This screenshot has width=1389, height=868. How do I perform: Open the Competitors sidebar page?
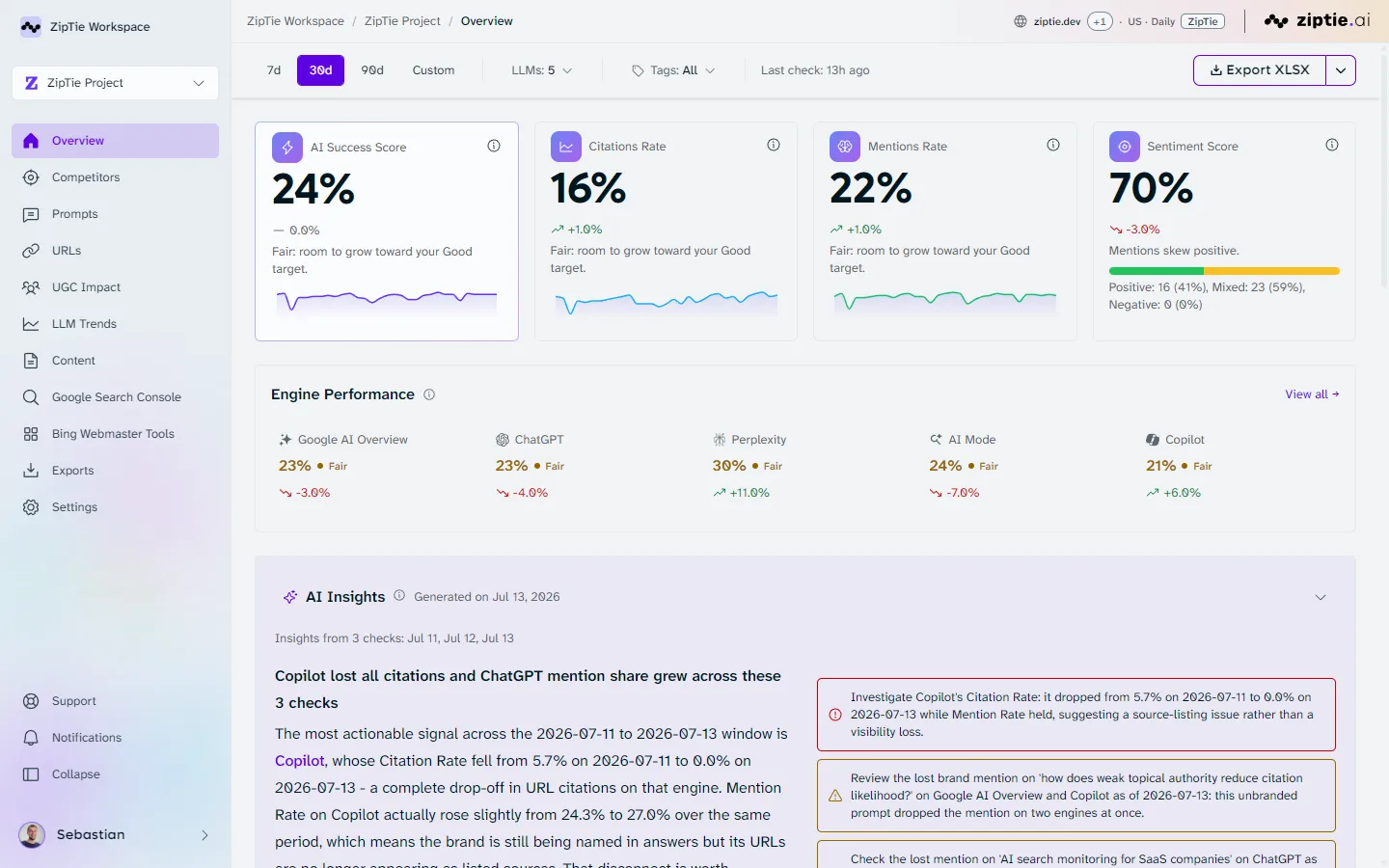coord(115,177)
